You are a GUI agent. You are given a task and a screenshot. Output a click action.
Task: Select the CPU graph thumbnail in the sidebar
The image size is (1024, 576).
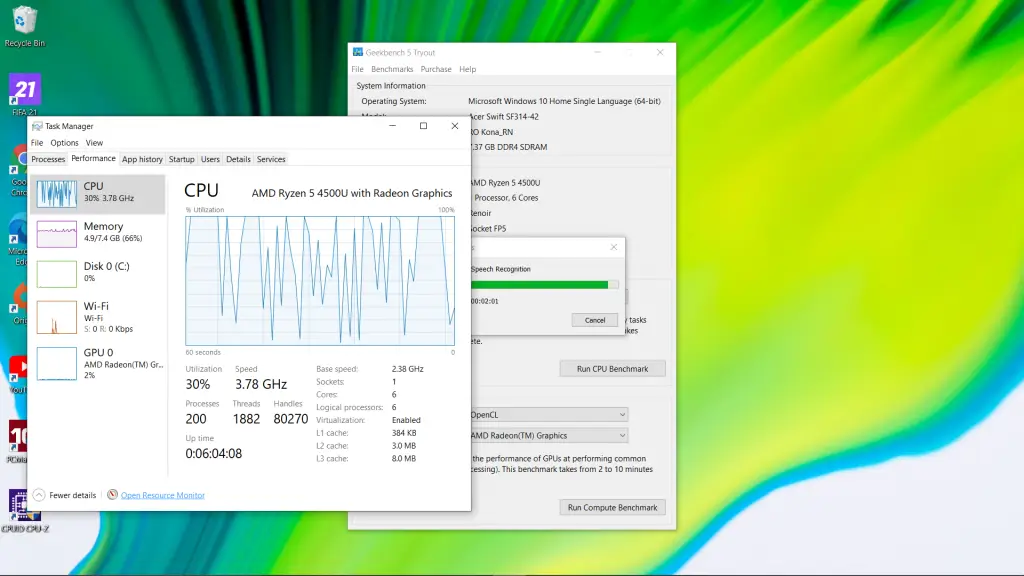coord(57,194)
